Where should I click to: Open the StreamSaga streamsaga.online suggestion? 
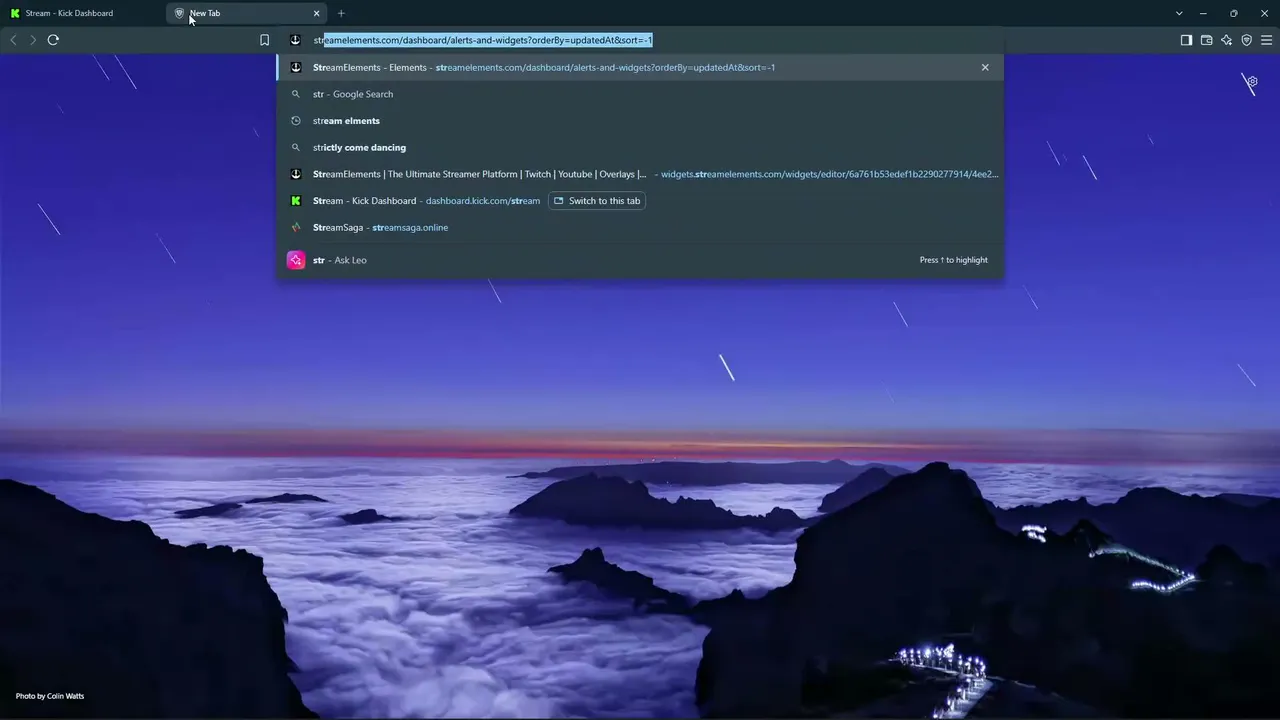pyautogui.click(x=640, y=227)
